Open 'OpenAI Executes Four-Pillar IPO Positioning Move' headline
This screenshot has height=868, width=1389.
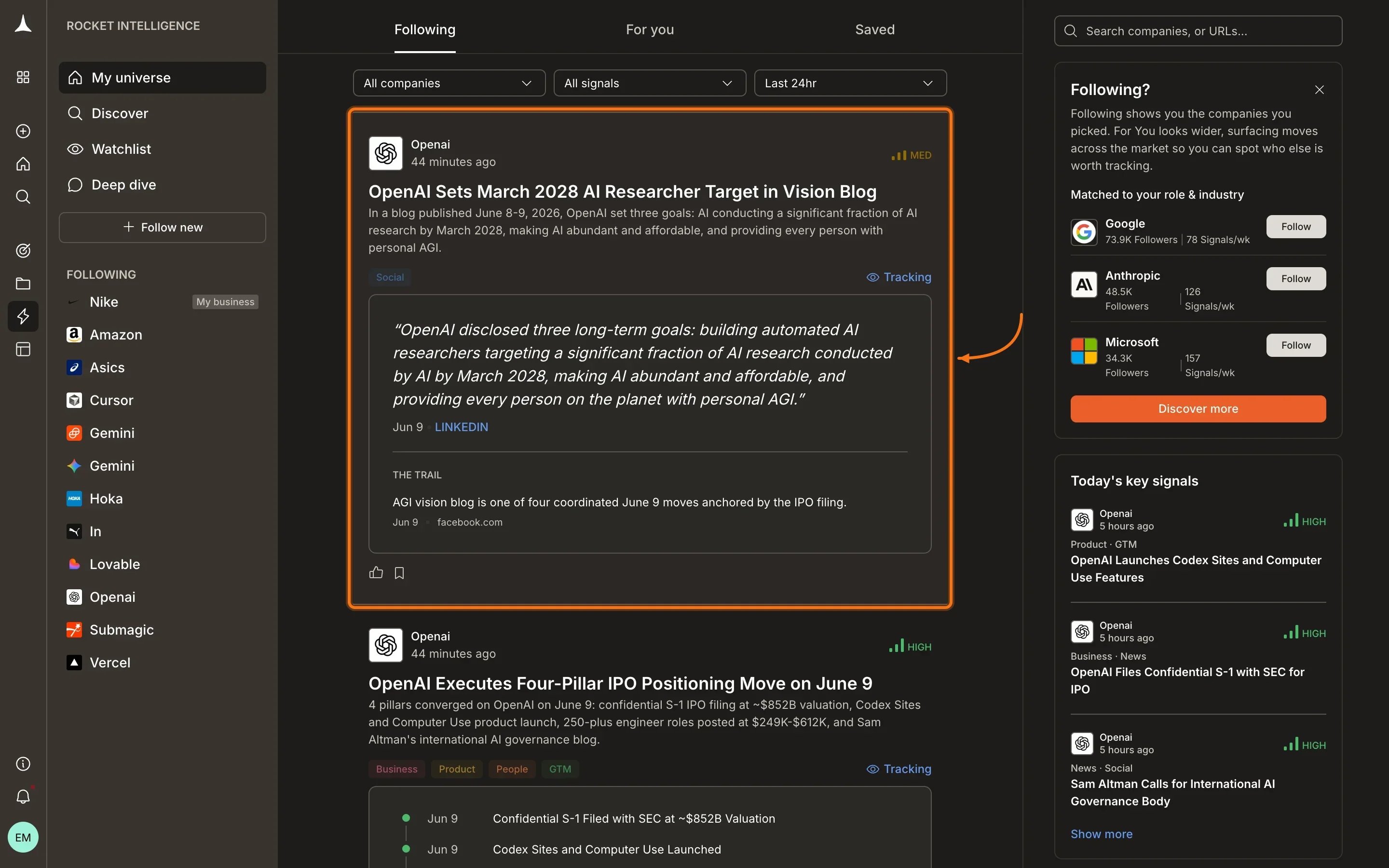point(620,683)
